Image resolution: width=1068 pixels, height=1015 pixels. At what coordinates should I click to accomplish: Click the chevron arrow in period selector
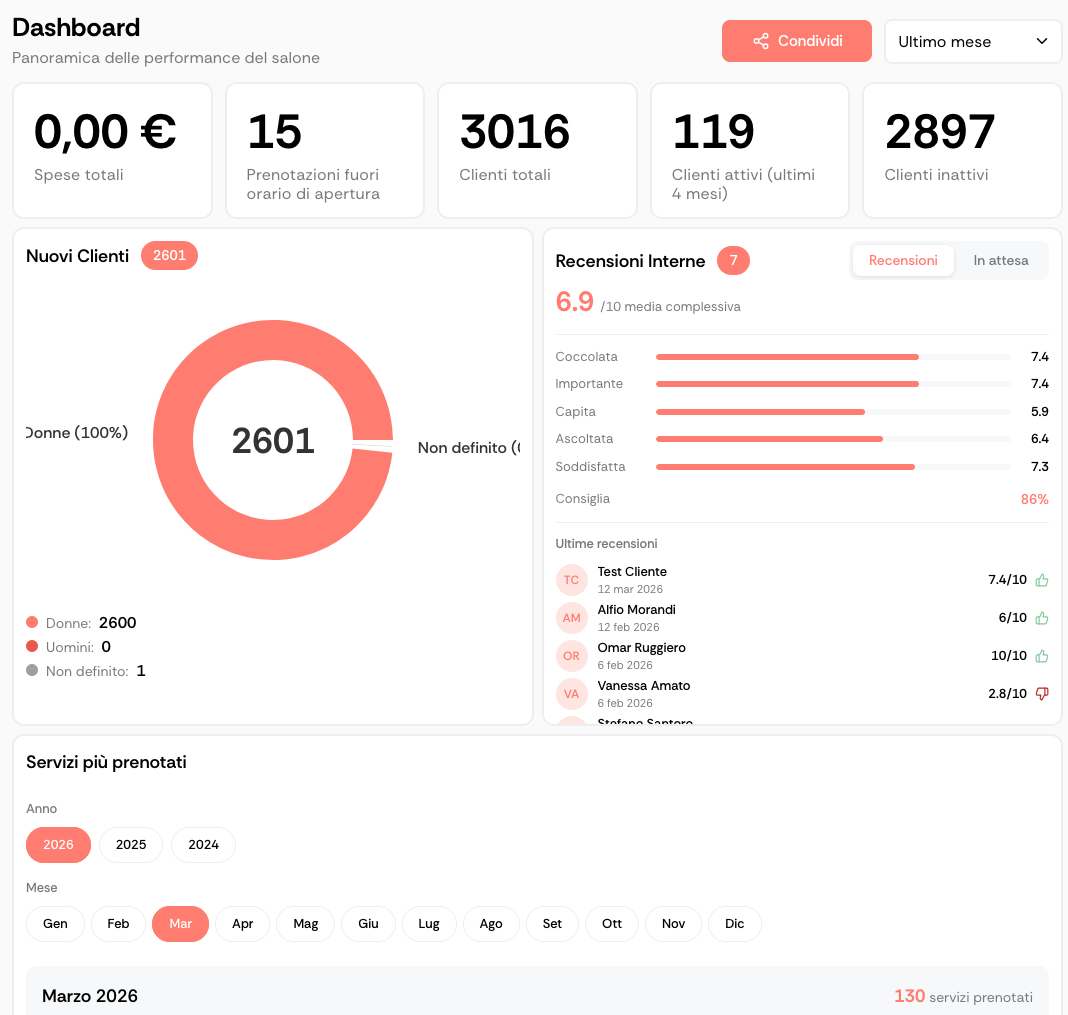pos(1042,41)
